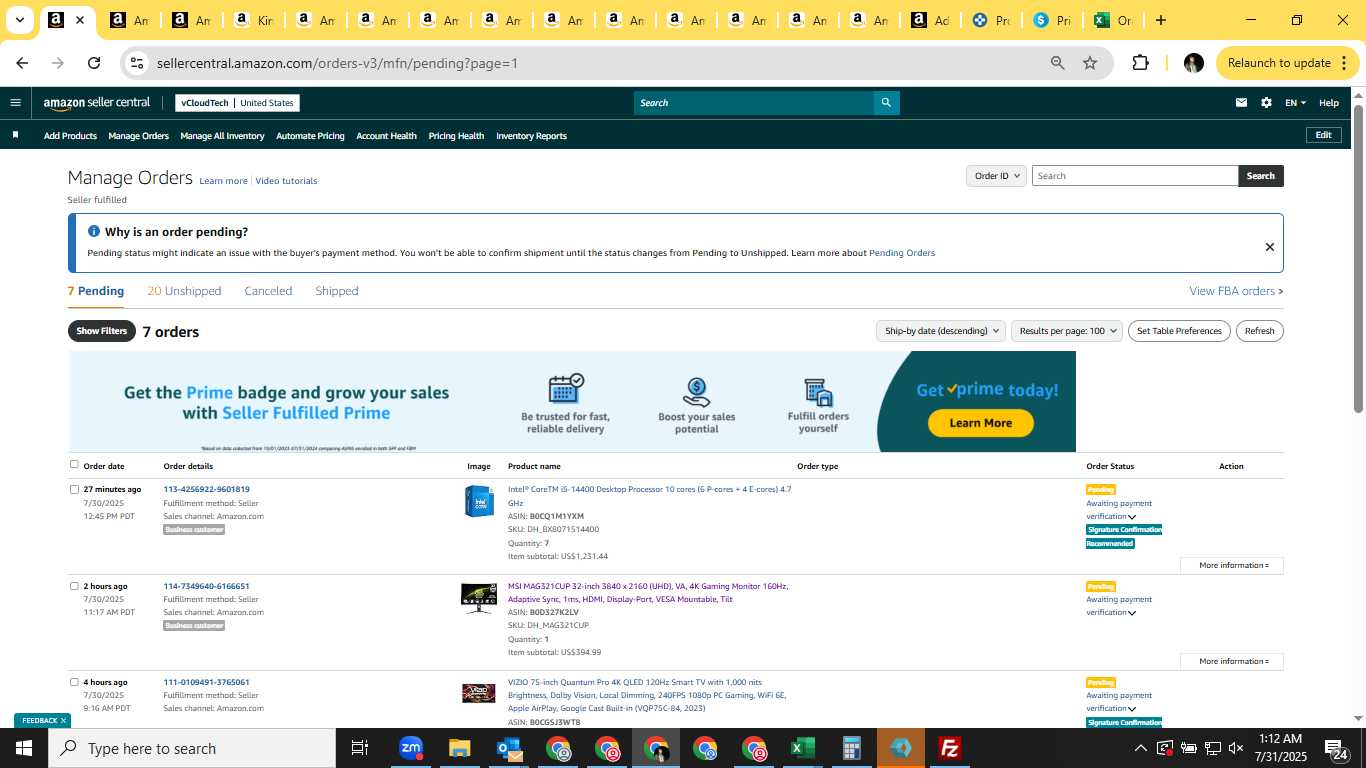1366x768 pixels.
Task: Open Automate Pricing menu item
Action: click(310, 136)
